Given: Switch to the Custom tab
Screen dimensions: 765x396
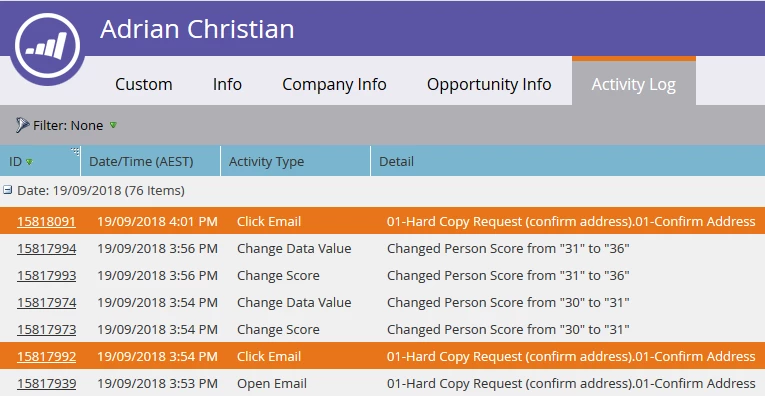Looking at the screenshot, I should click(143, 84).
